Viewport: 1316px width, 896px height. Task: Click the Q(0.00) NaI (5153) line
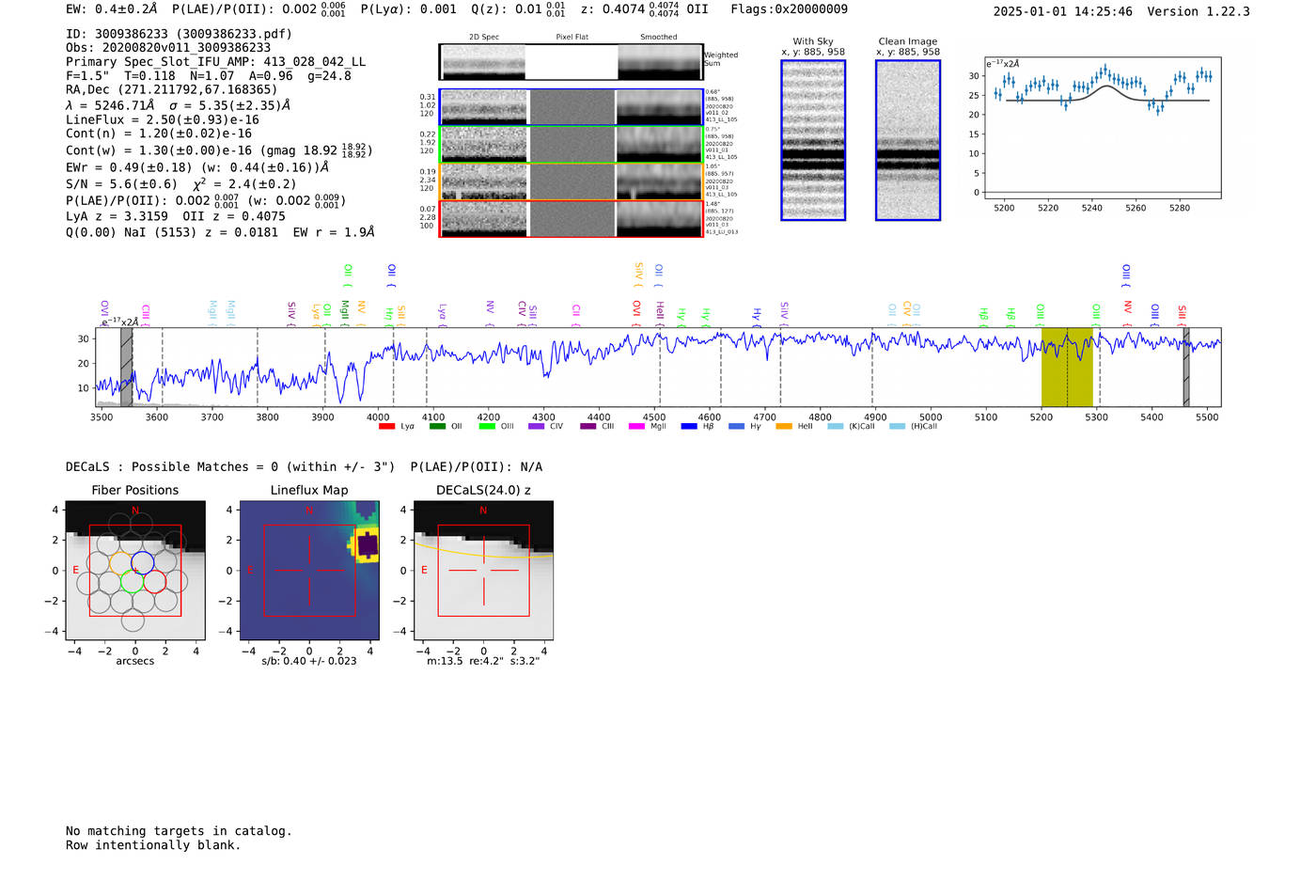click(x=220, y=232)
